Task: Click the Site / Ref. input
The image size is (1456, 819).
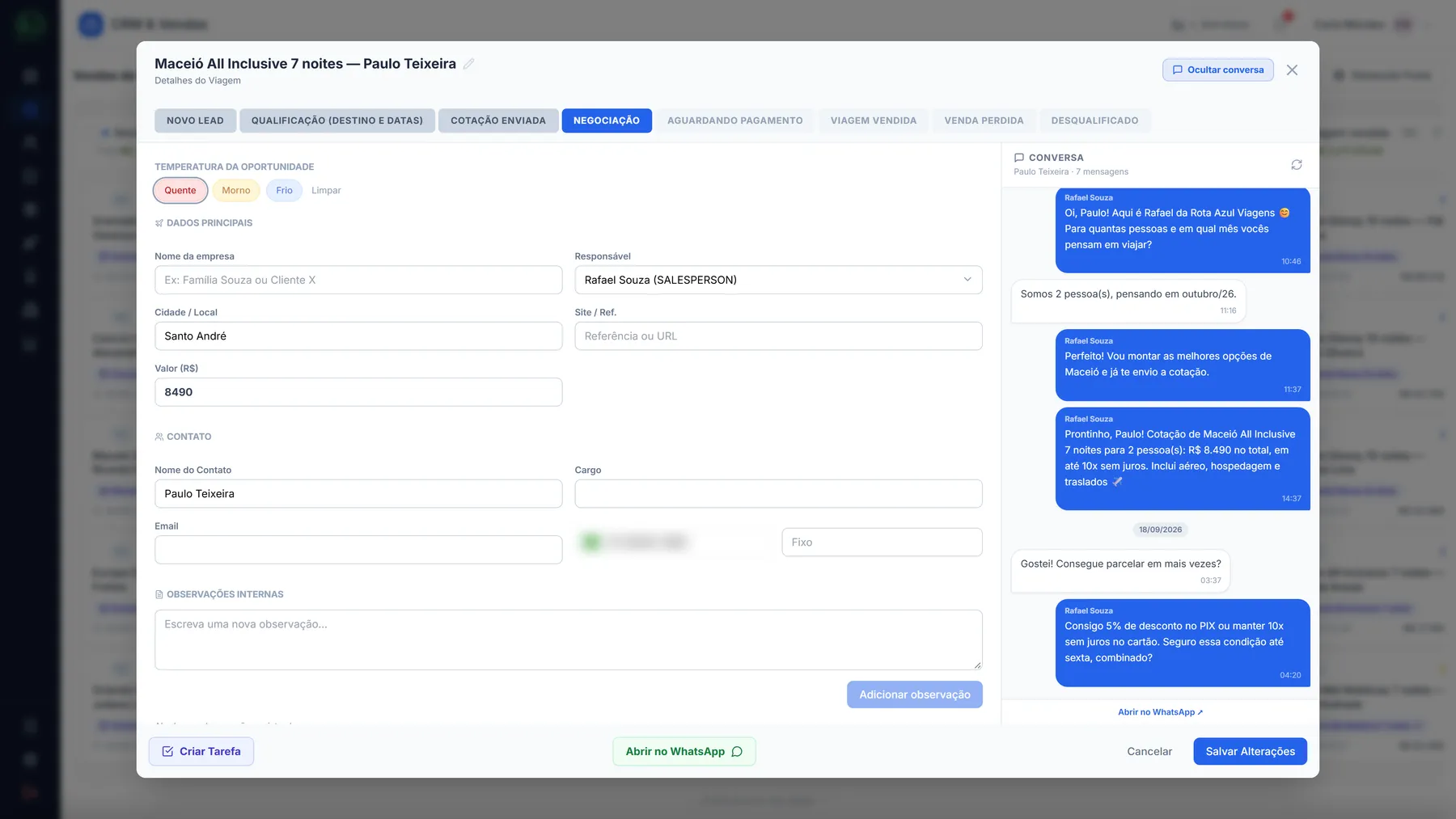Action: pyautogui.click(x=778, y=336)
